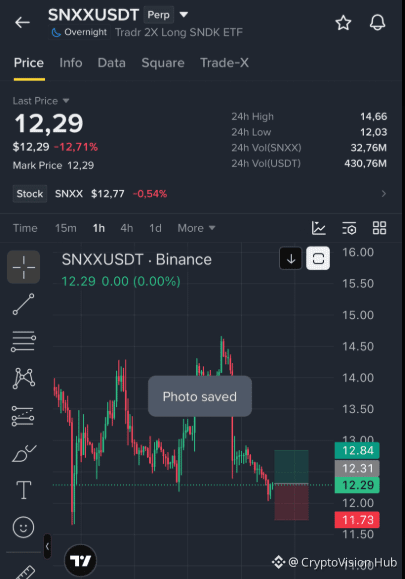Image resolution: width=405 pixels, height=579 pixels.
Task: Open the grid layout icon
Action: click(379, 228)
